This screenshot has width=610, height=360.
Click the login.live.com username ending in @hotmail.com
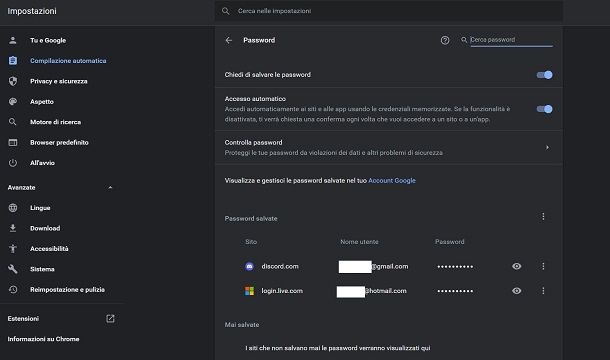click(372, 291)
